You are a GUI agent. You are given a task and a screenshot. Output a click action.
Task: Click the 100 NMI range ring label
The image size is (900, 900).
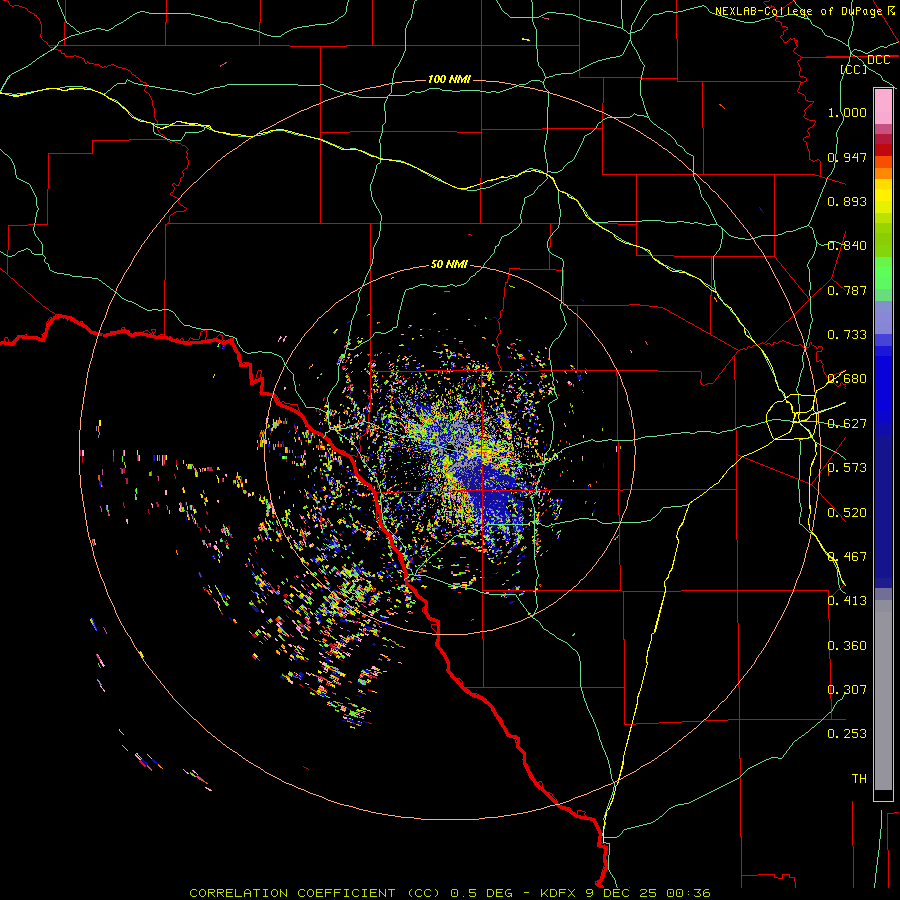click(x=449, y=79)
